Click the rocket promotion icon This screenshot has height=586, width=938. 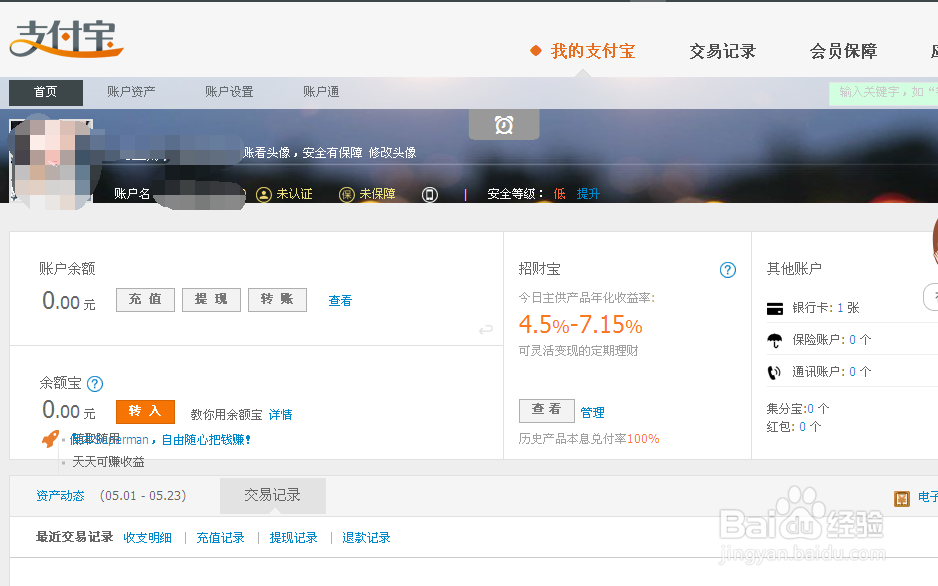(50, 439)
